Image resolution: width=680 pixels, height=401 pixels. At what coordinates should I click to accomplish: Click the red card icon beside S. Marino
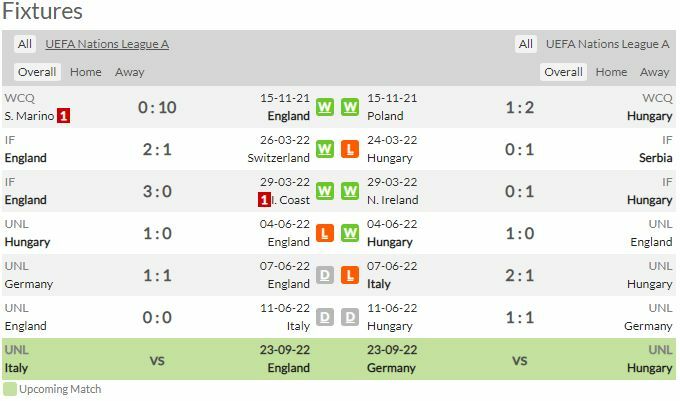pos(64,116)
